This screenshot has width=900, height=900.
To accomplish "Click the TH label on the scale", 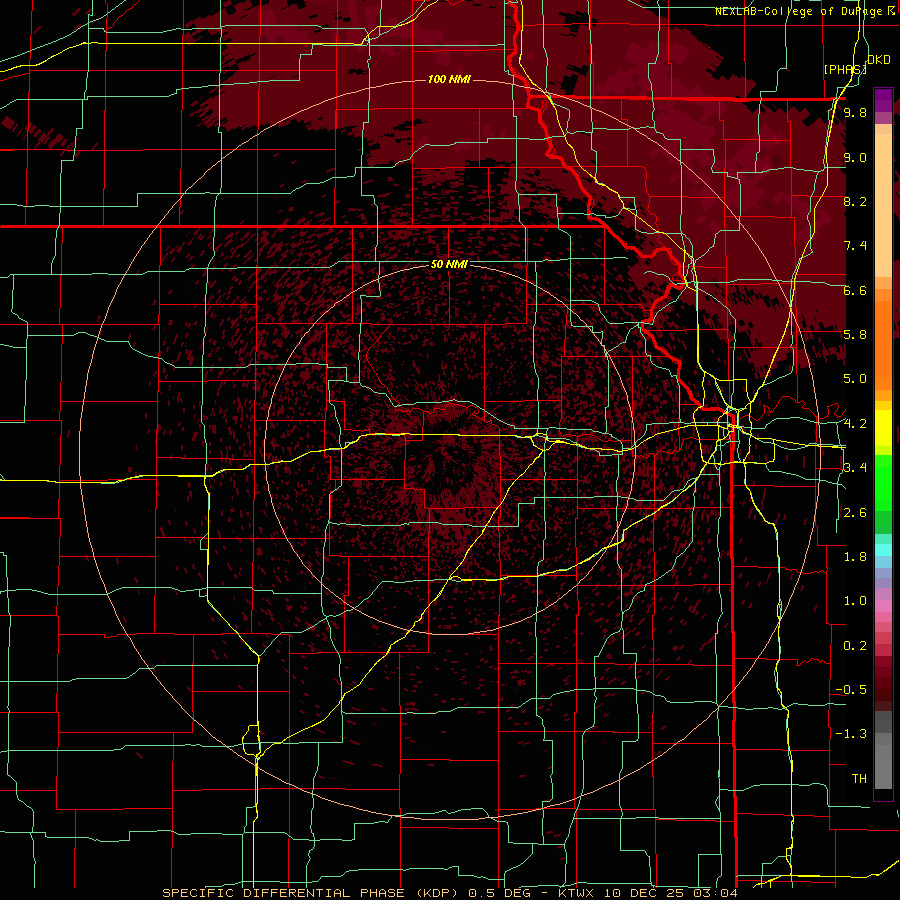I will coord(859,779).
